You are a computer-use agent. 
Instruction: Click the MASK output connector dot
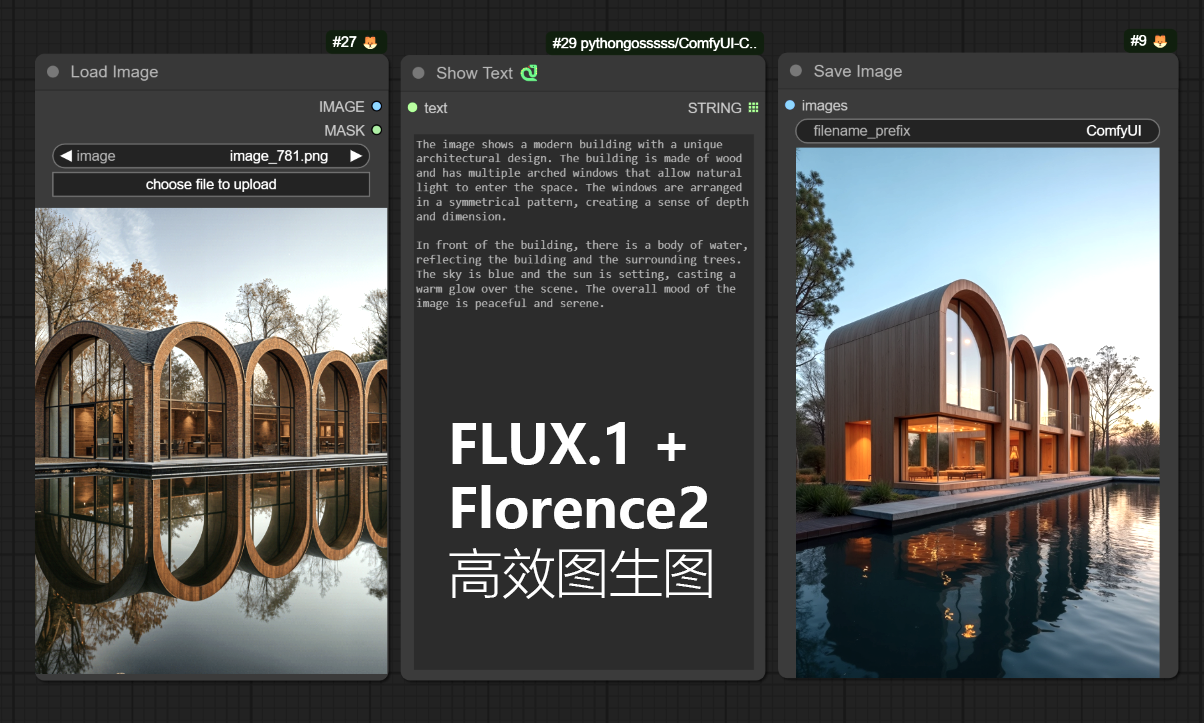pyautogui.click(x=376, y=130)
